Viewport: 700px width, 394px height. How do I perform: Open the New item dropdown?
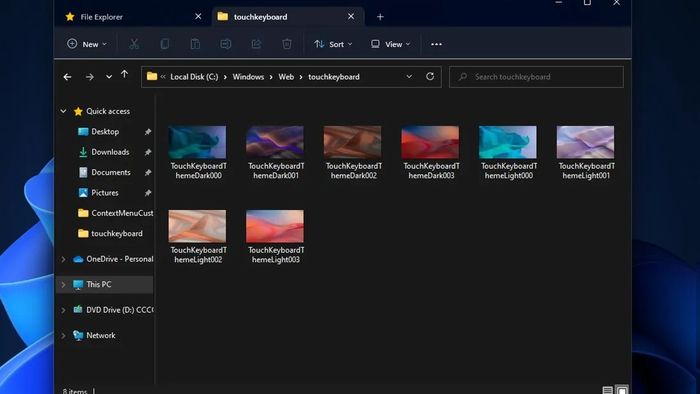87,44
